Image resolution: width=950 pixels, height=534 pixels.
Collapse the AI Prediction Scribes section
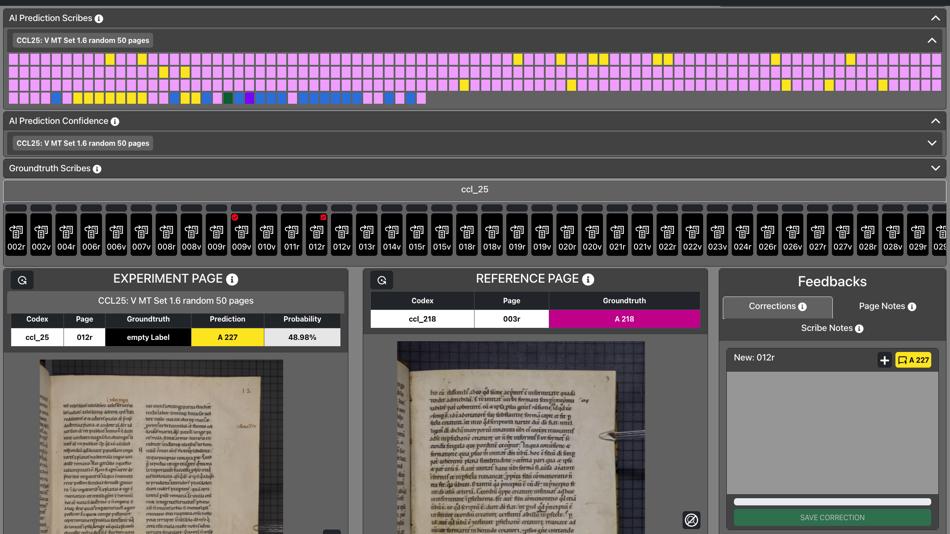pos(935,18)
